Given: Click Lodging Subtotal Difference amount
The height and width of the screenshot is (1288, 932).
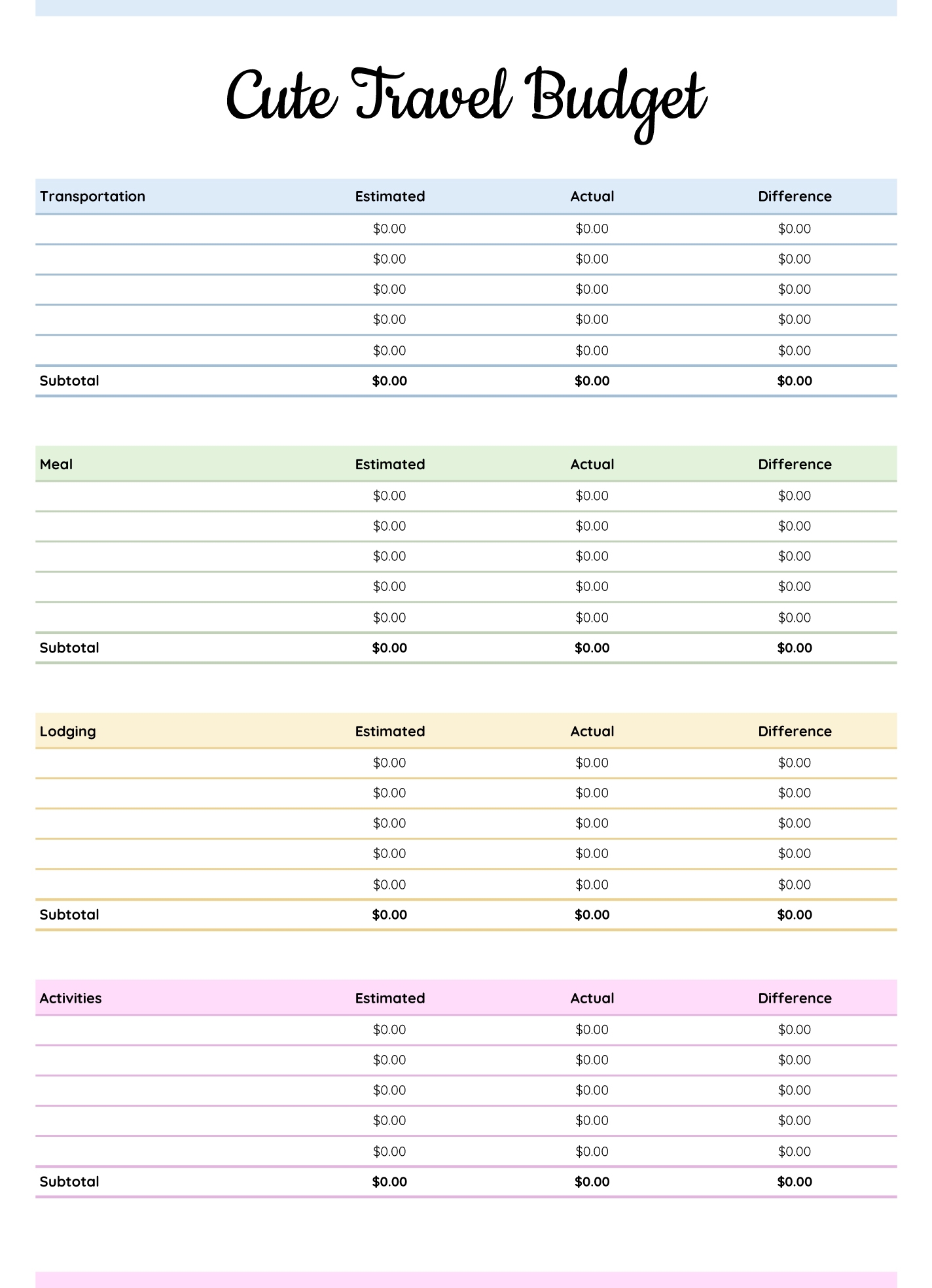Looking at the screenshot, I should [x=794, y=915].
